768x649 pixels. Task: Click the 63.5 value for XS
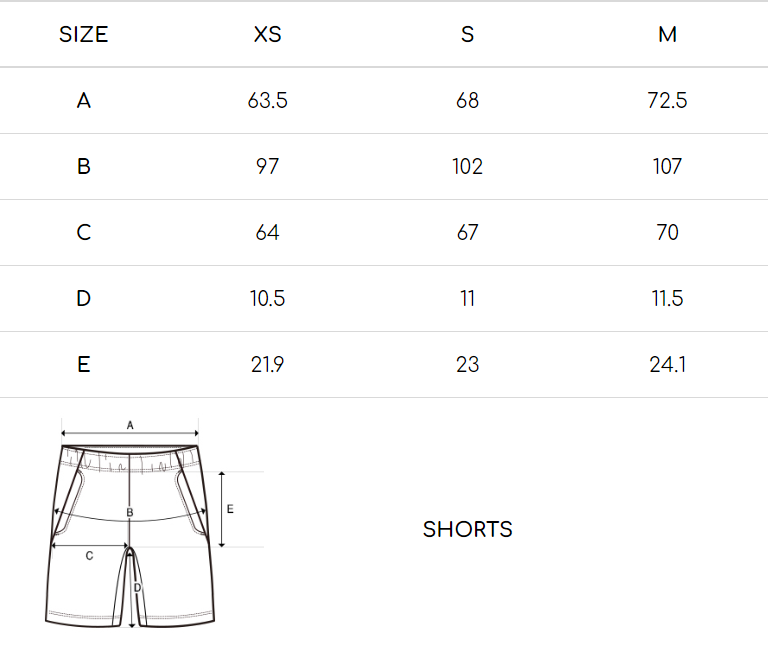pos(267,100)
